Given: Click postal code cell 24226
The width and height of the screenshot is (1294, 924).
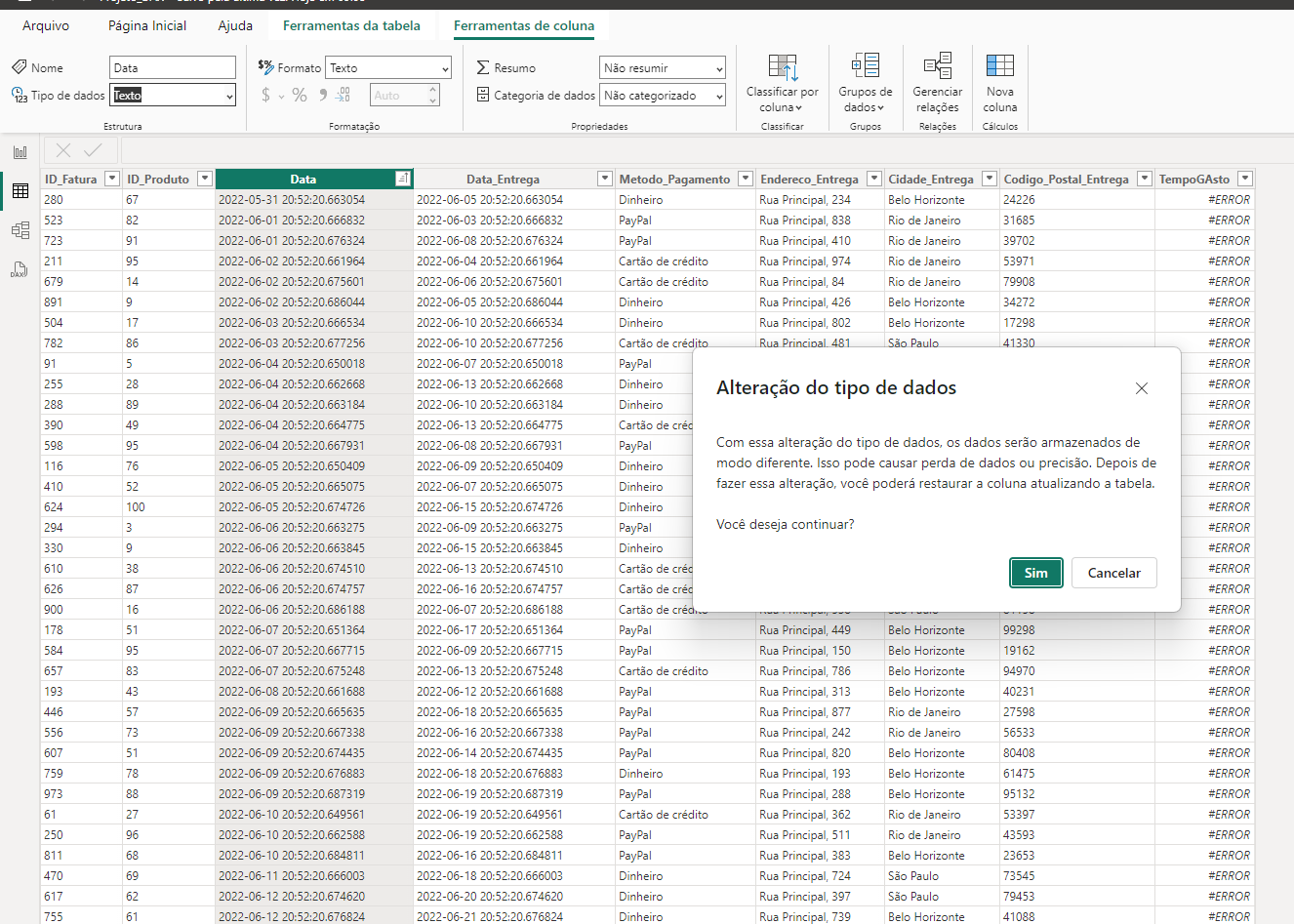Looking at the screenshot, I should [1077, 199].
